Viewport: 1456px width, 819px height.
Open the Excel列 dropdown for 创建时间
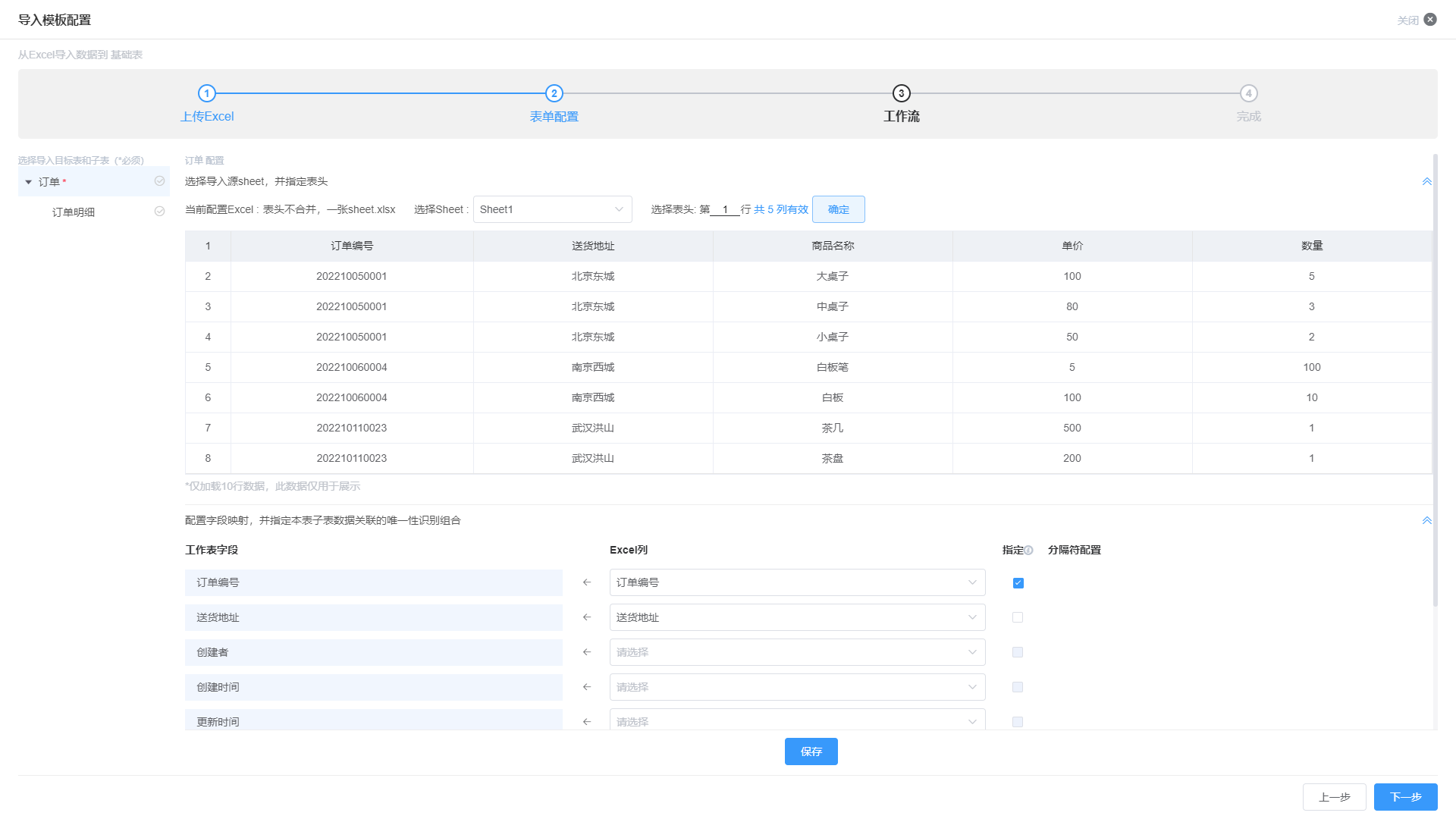pyautogui.click(x=797, y=687)
